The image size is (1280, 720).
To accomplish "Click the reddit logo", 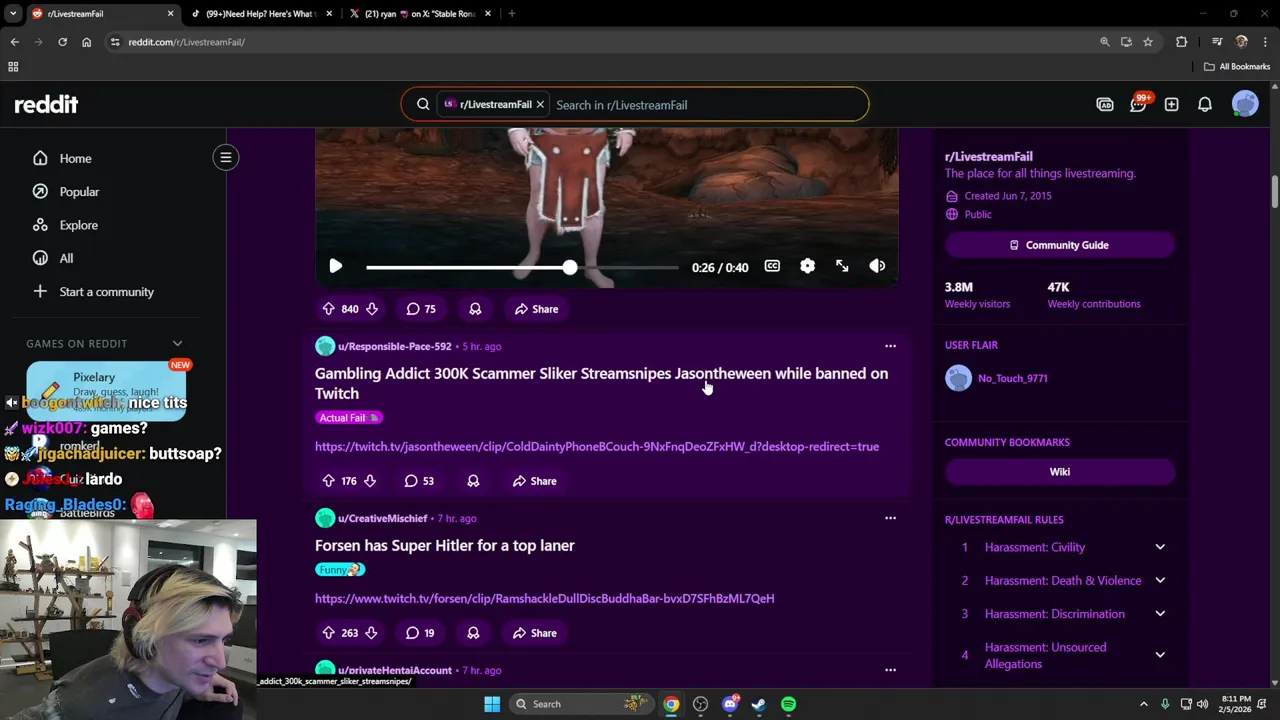I will pos(46,104).
